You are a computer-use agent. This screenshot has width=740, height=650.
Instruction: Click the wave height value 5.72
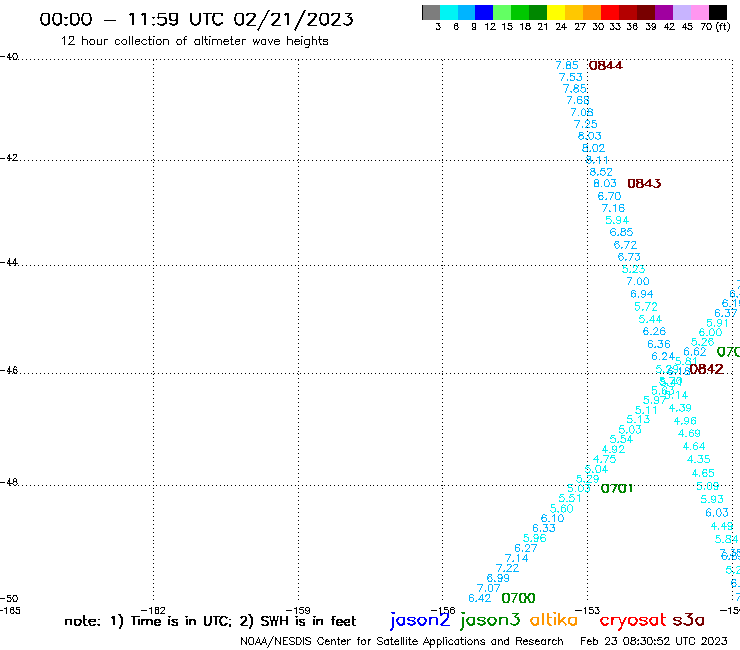646,307
